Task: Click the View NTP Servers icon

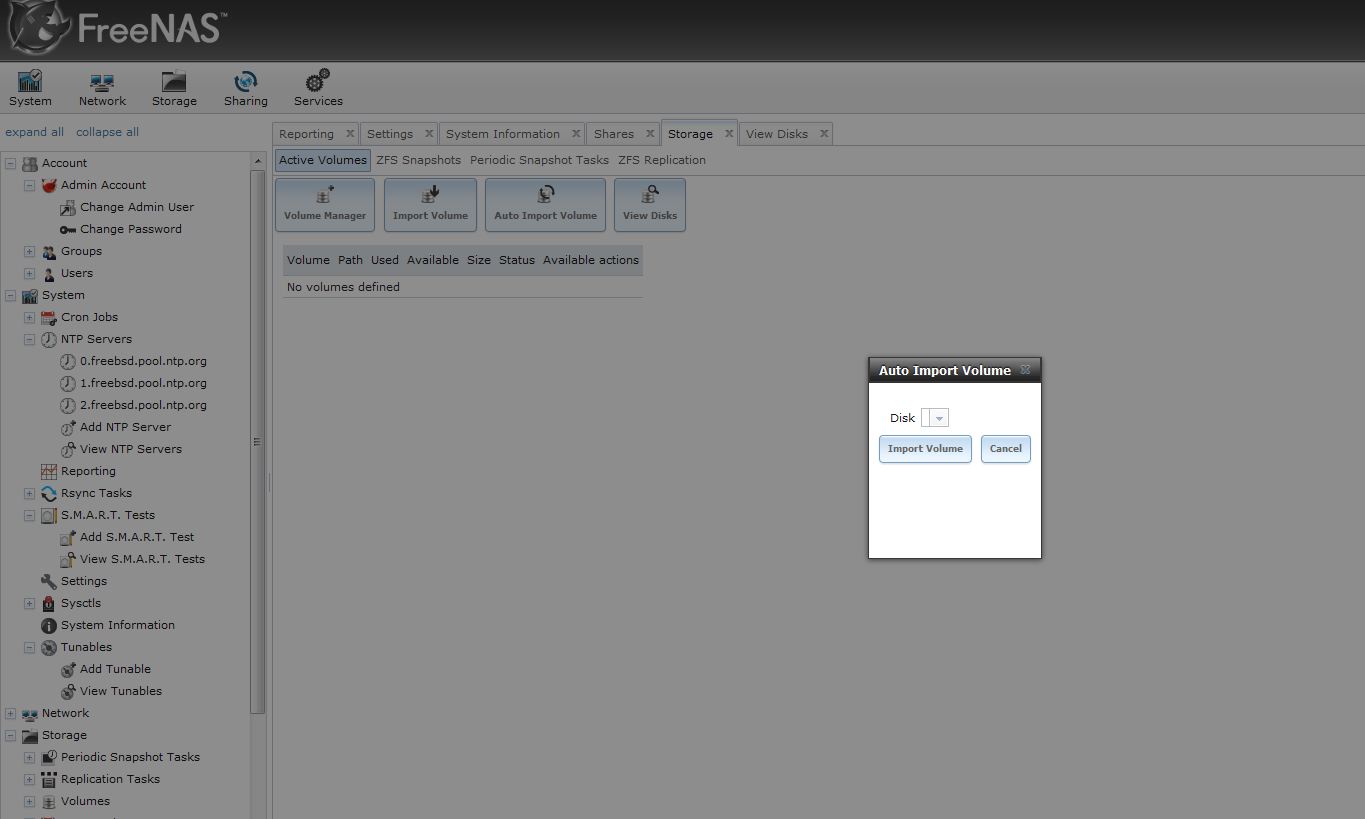Action: (67, 449)
